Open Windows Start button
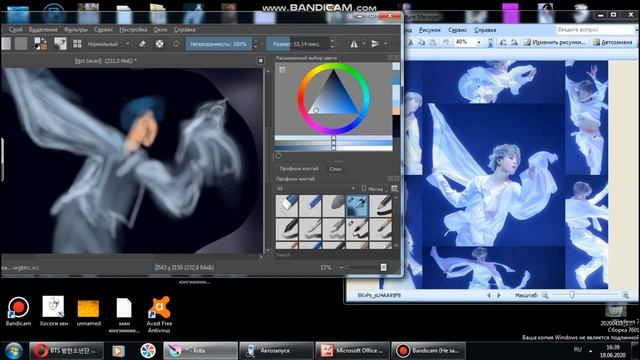 click(x=13, y=351)
